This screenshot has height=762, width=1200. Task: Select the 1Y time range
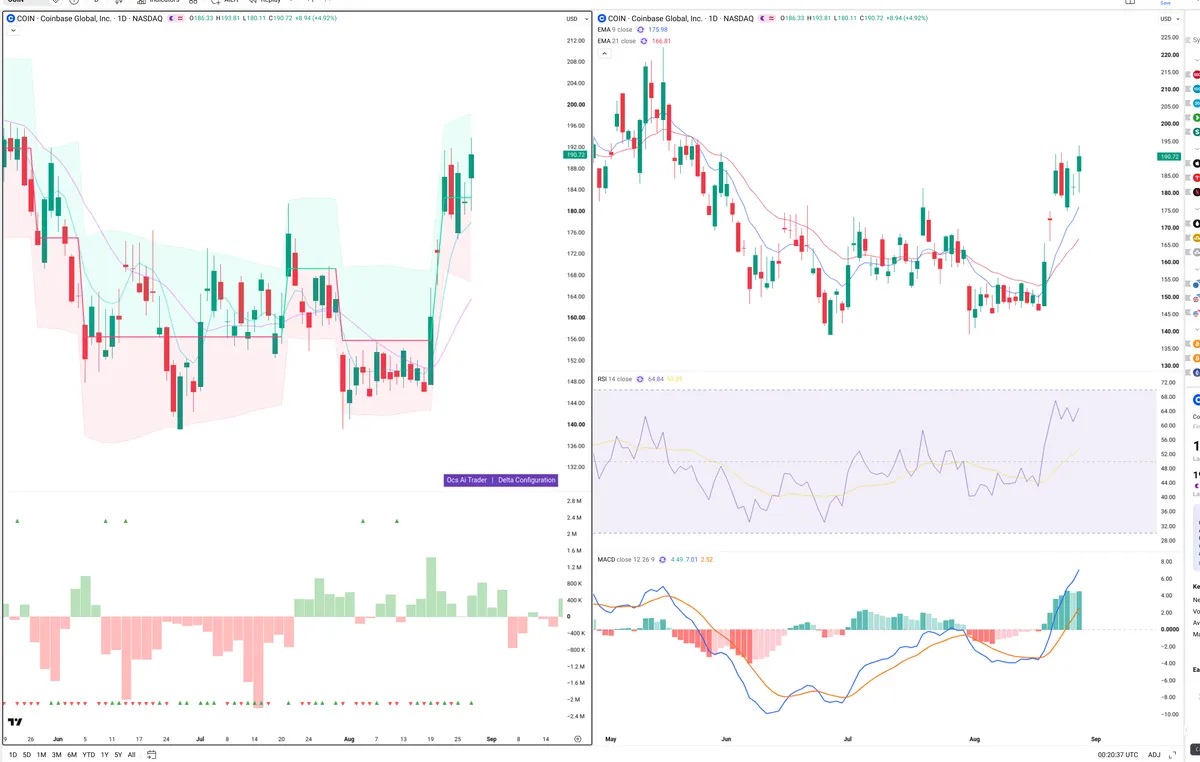(105, 754)
